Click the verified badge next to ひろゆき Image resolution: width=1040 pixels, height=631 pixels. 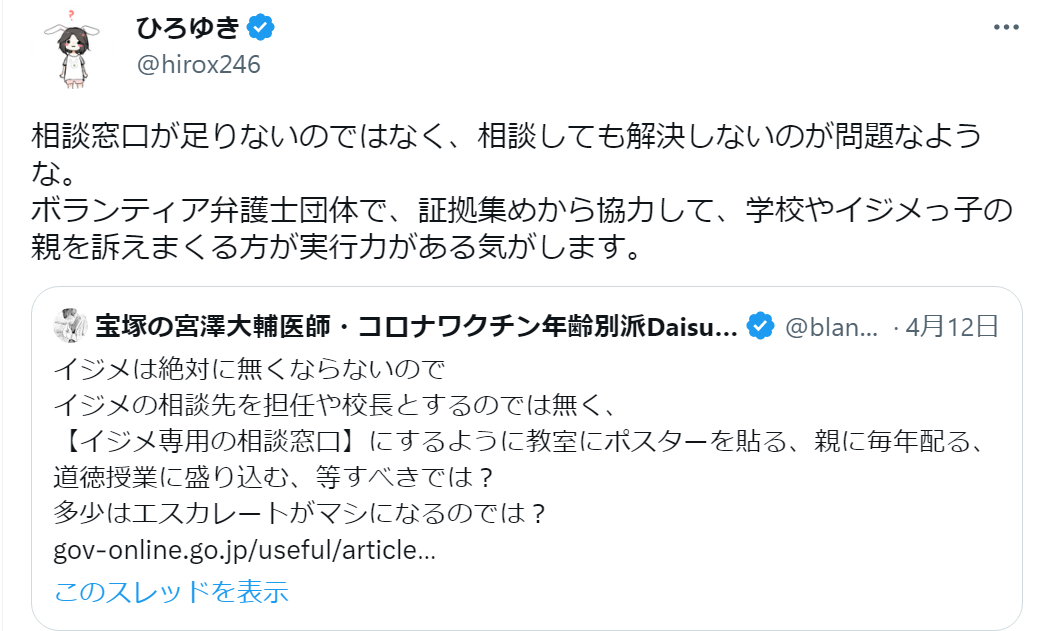click(x=259, y=28)
